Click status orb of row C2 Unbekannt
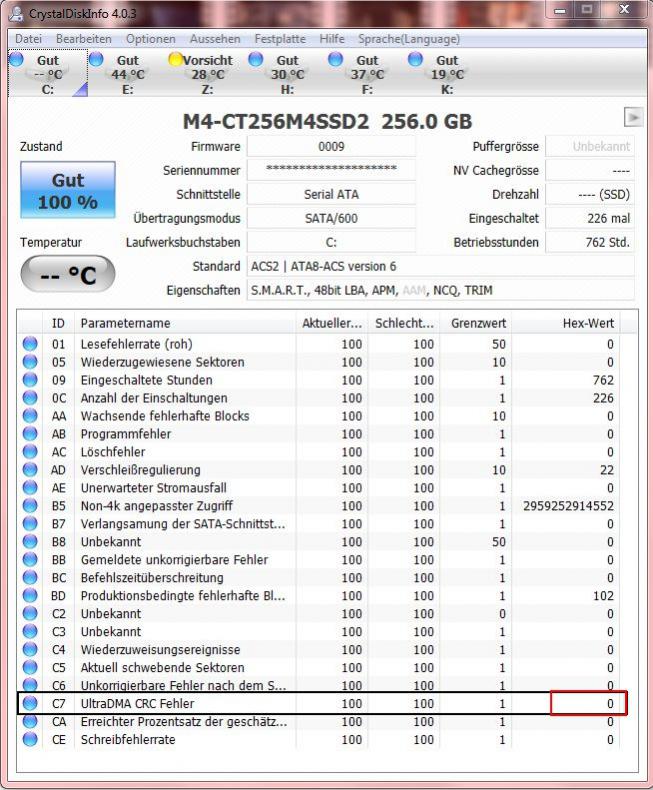Viewport: 653px width, 790px height. (30, 613)
